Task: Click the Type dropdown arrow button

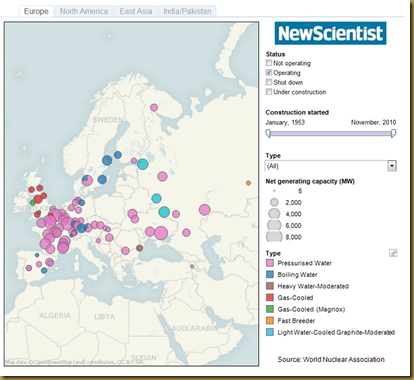Action: point(392,166)
